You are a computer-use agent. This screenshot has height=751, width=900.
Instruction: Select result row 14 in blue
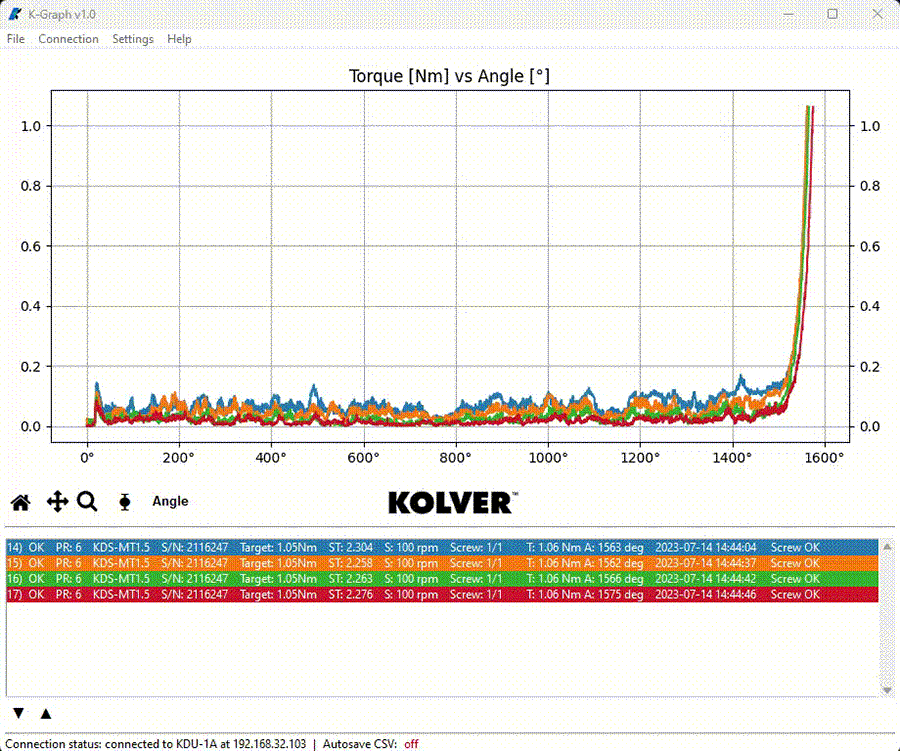point(442,547)
